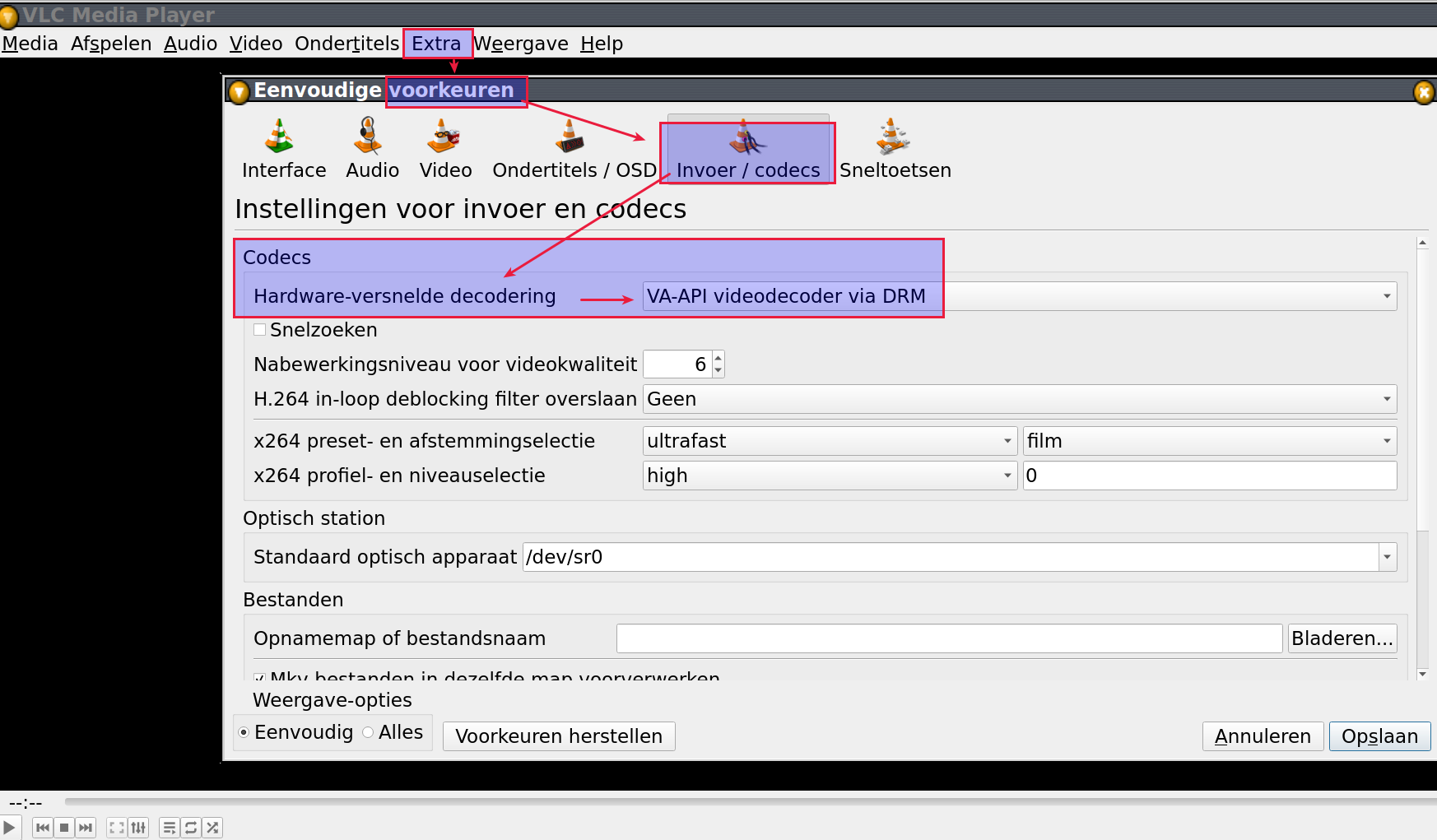Screen dimensions: 1437x840
Task: Toggle loop repeat mode
Action: pyautogui.click(x=191, y=828)
